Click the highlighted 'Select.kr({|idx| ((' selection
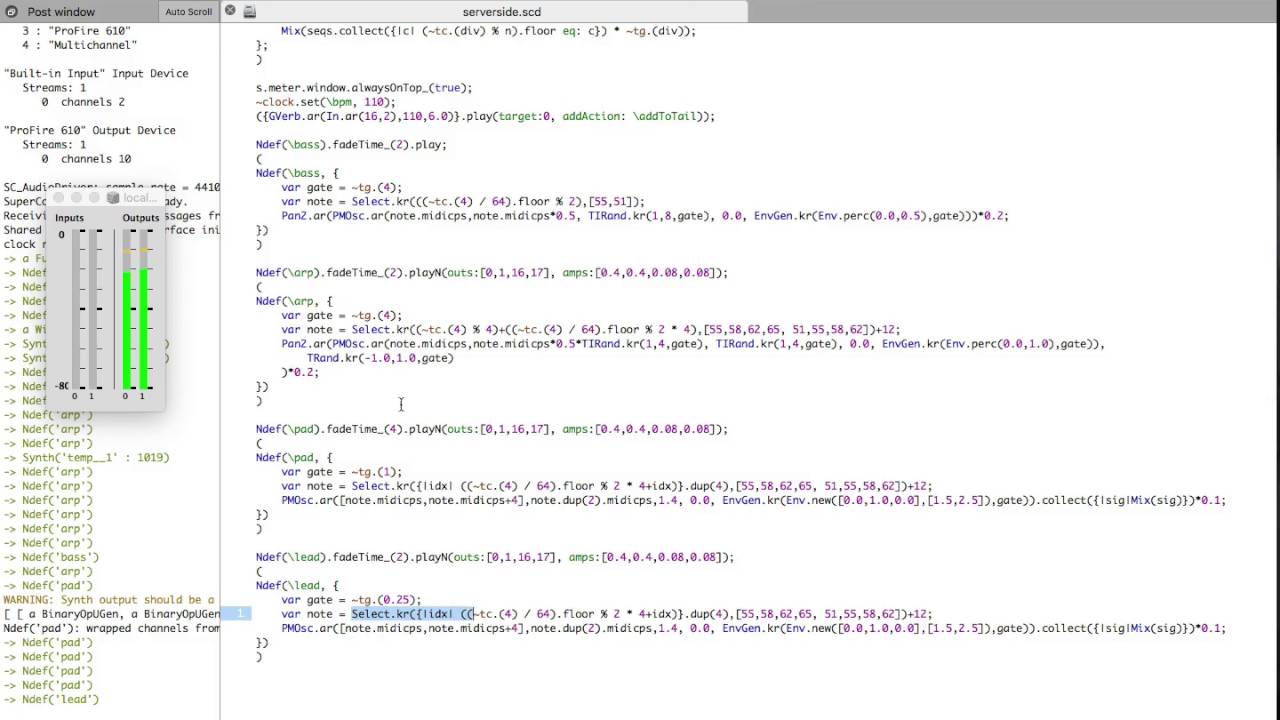Screen dimensions: 1280x720 coord(411,614)
